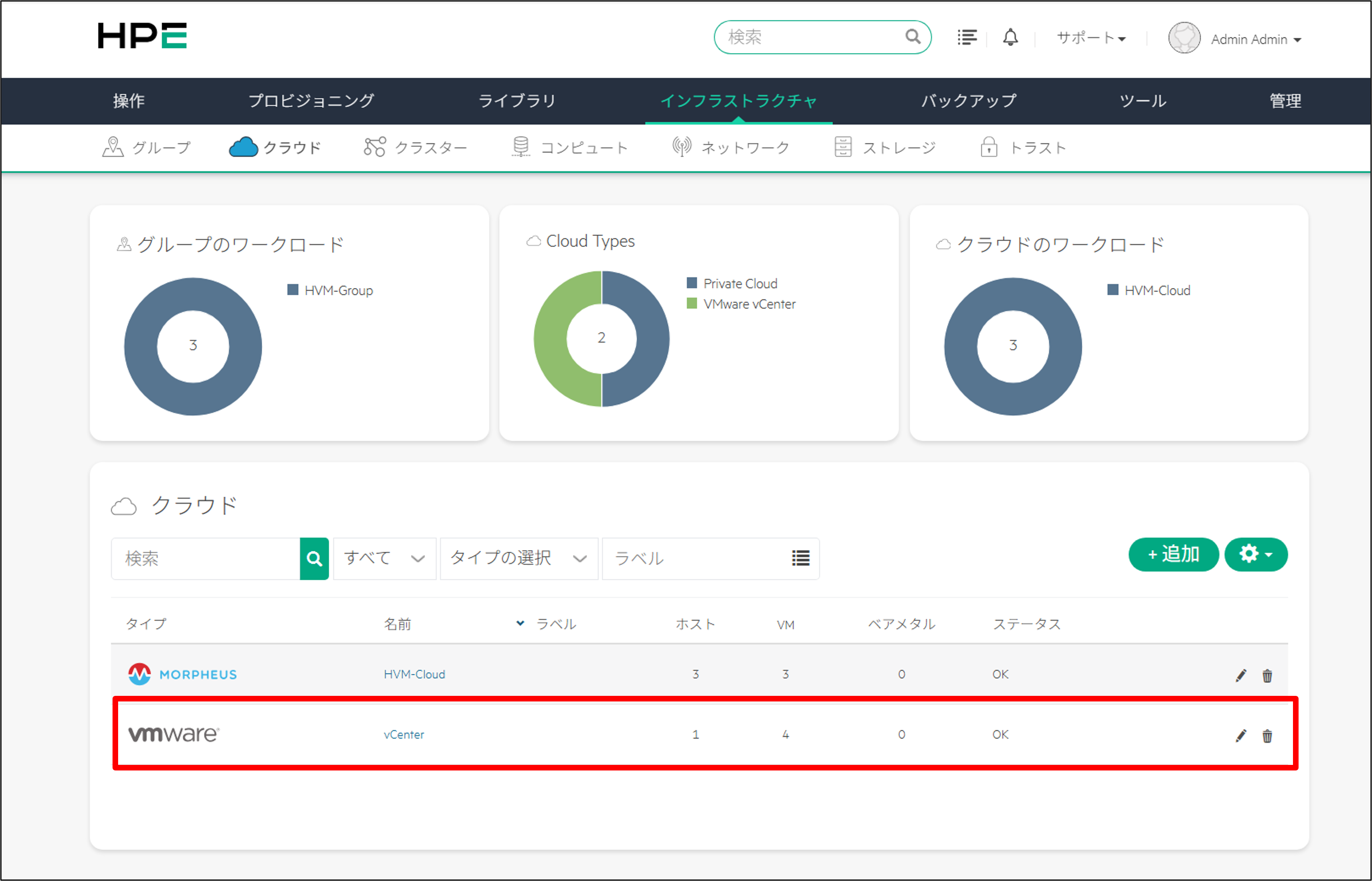Viewport: 1372px width, 881px height.
Task: Click the HPE logo
Action: click(142, 36)
